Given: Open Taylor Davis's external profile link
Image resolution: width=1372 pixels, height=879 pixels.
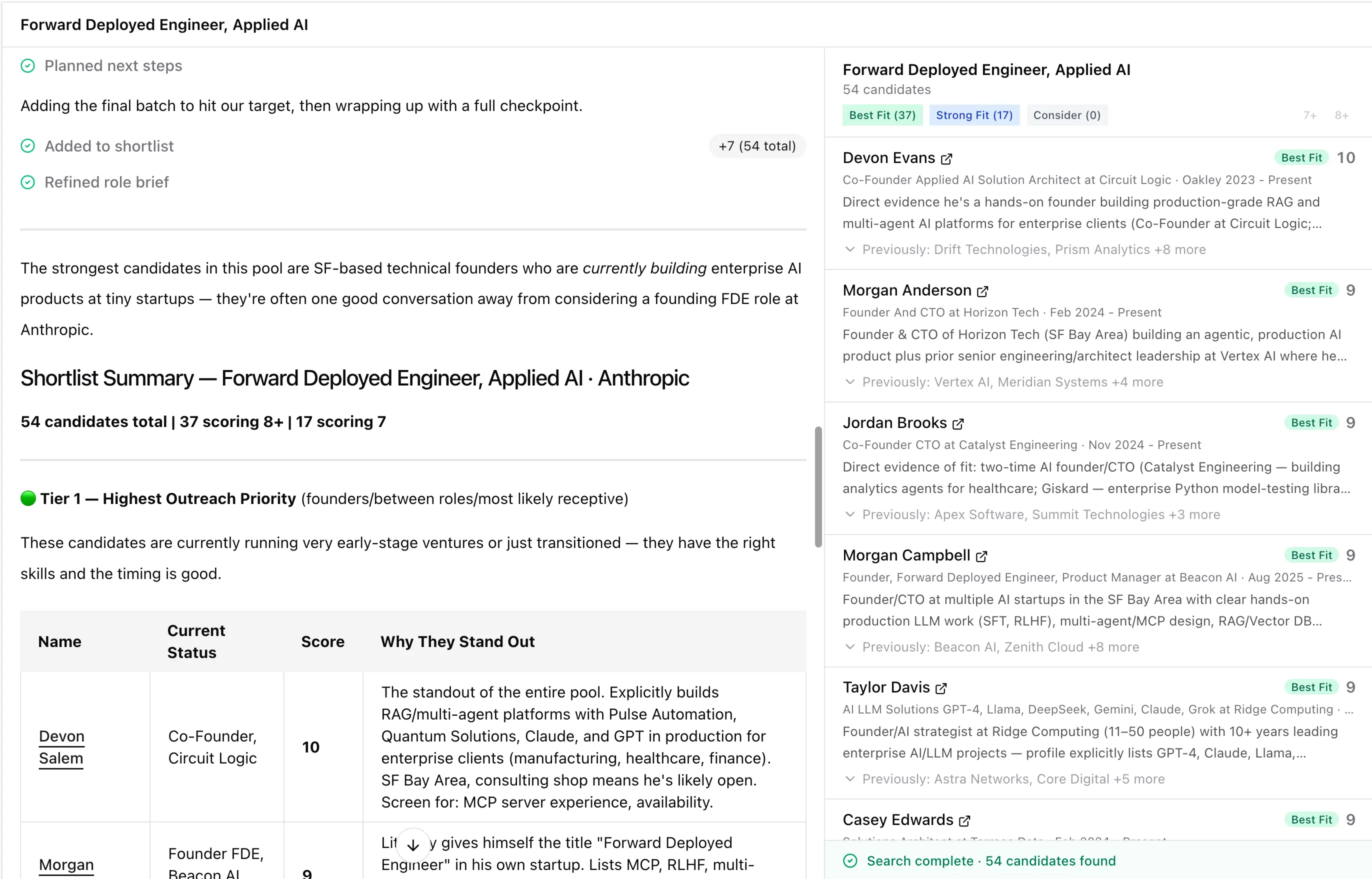Looking at the screenshot, I should 941,688.
